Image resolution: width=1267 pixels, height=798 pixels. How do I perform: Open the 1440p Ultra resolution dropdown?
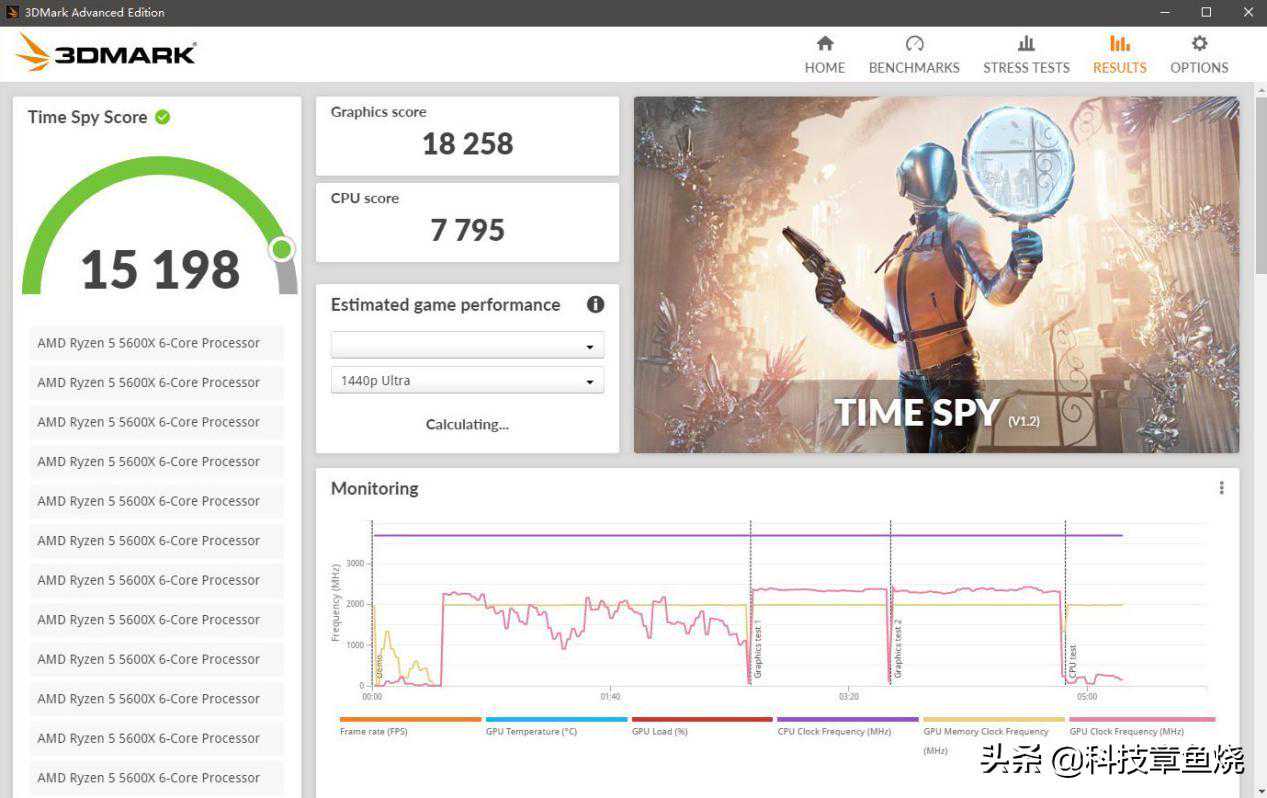467,381
